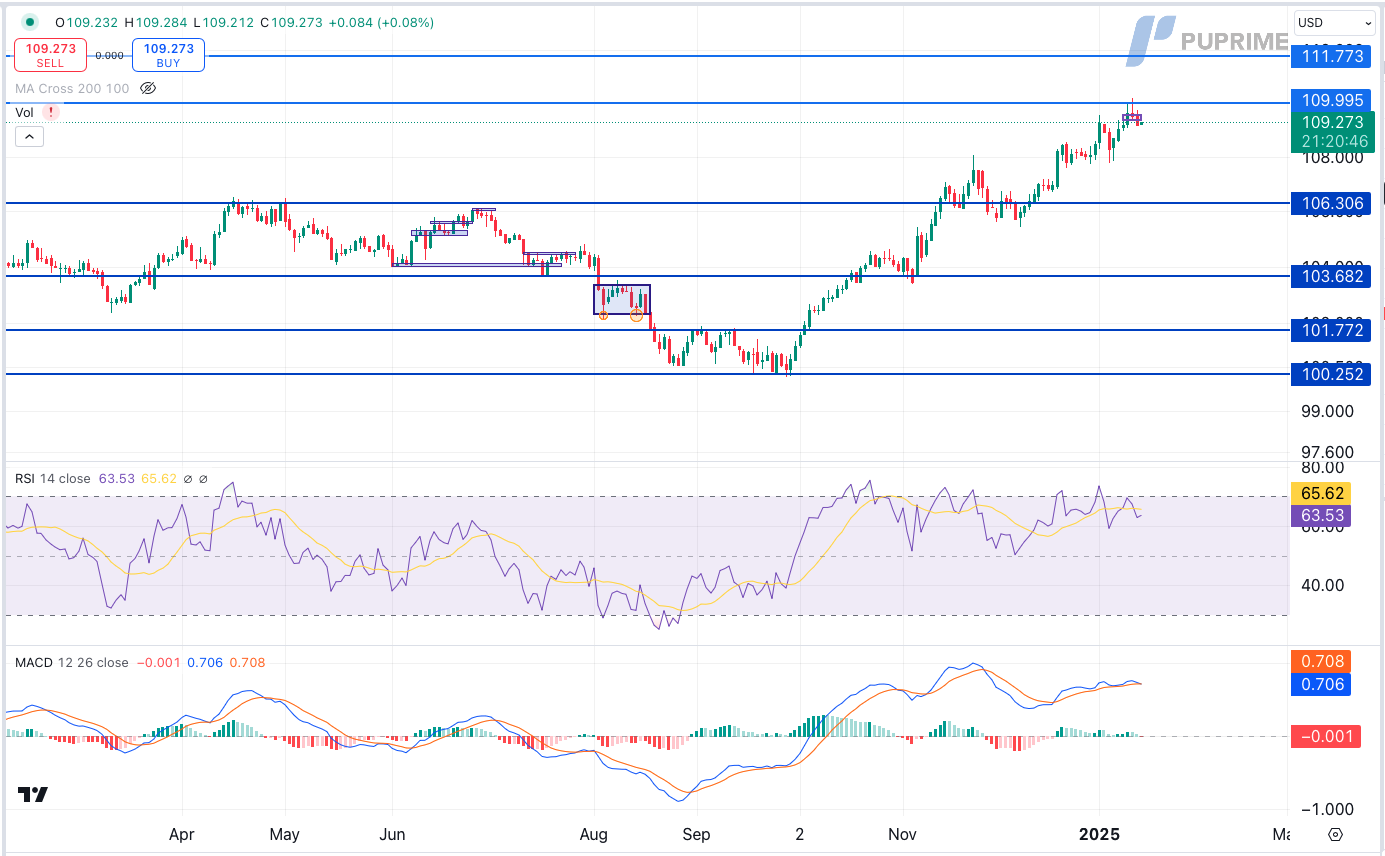This screenshot has width=1385, height=856.
Task: Click the May label on time axis
Action: click(x=286, y=834)
